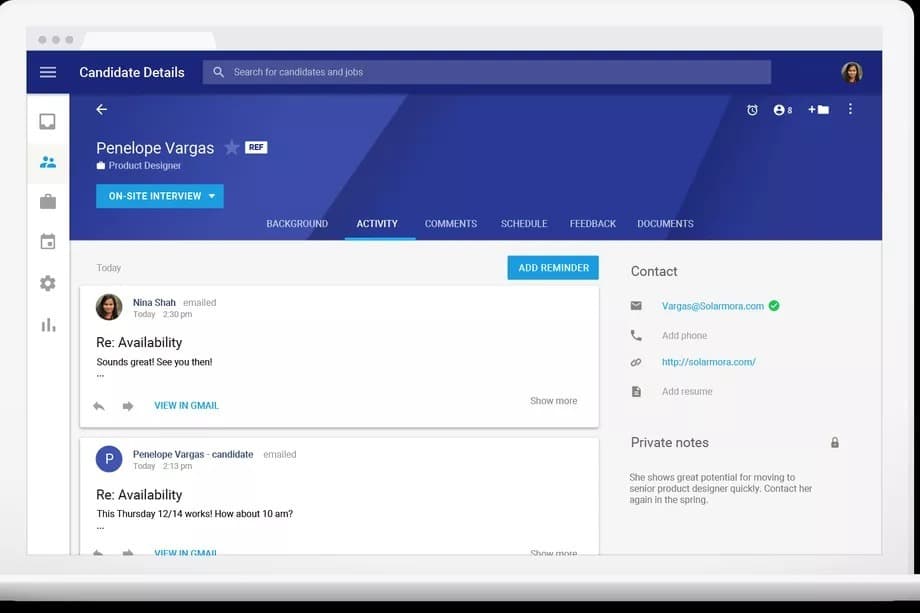Expand Nina Shah's email with Show more

553,401
